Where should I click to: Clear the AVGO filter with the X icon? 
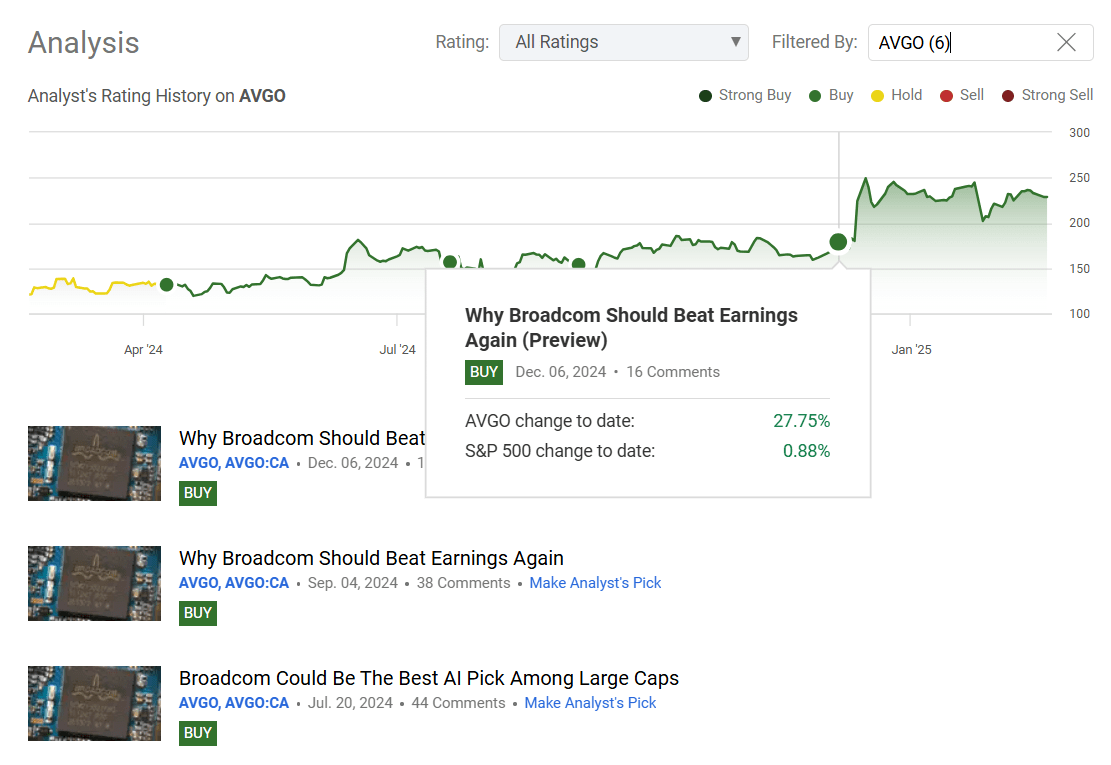(x=1066, y=42)
